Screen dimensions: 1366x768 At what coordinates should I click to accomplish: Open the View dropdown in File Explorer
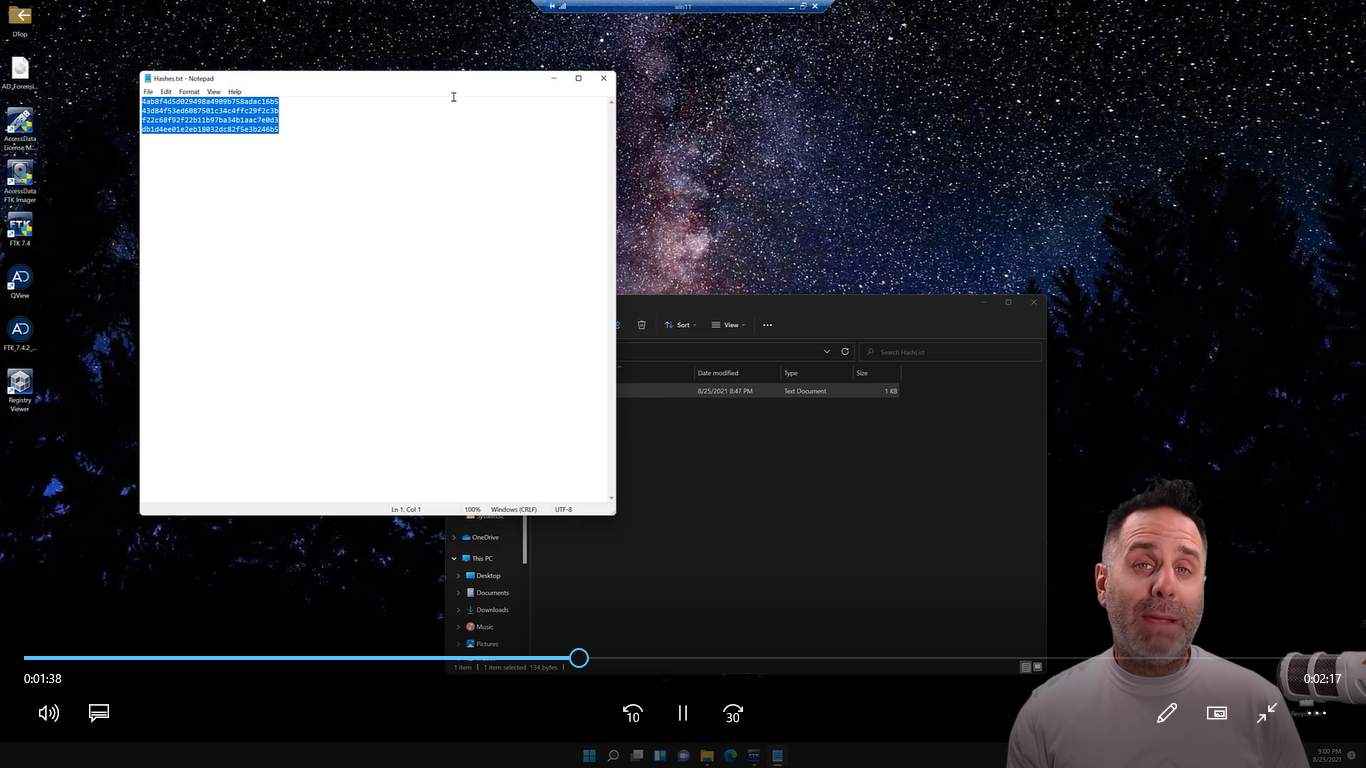pyautogui.click(x=728, y=325)
